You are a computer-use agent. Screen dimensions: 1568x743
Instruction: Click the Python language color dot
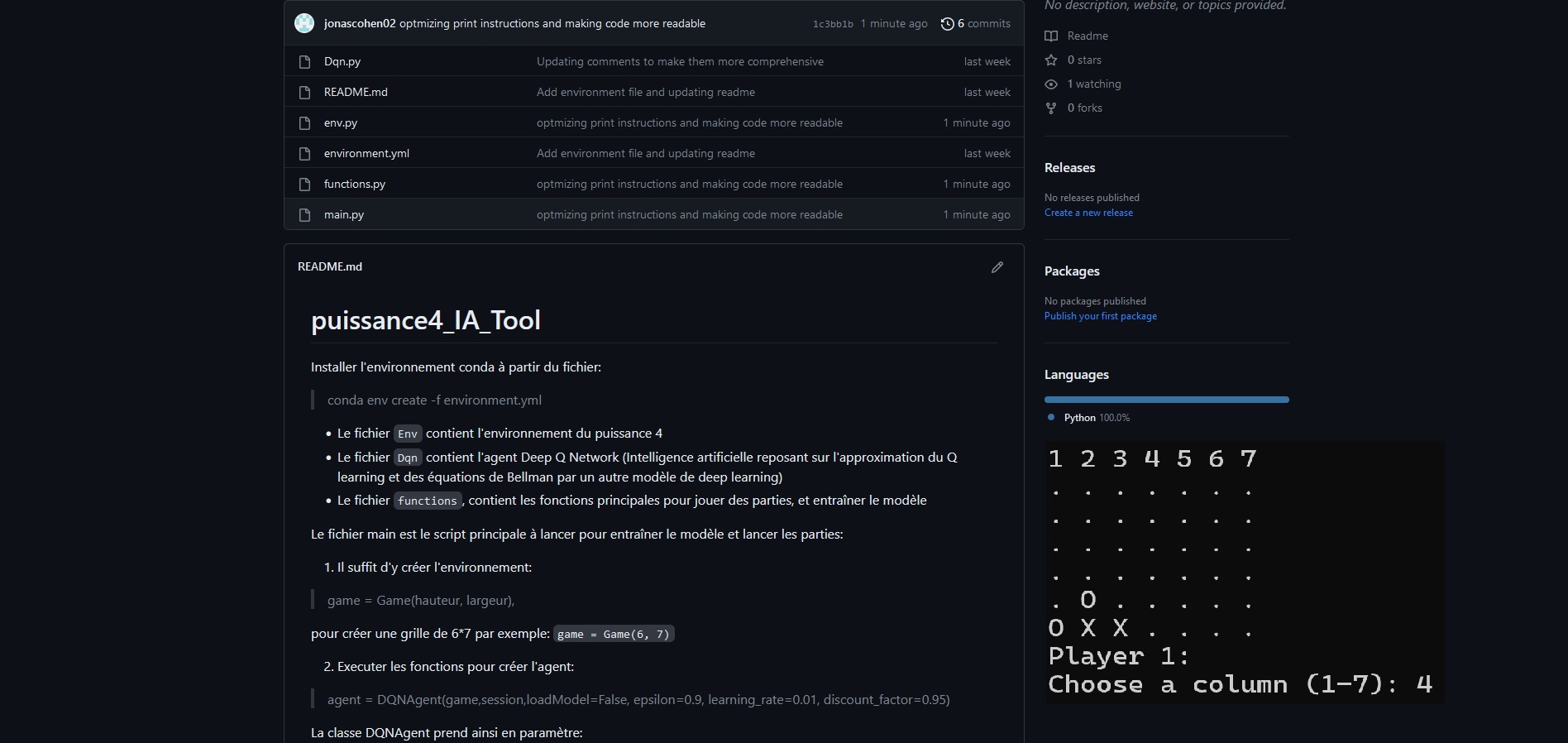(x=1051, y=417)
